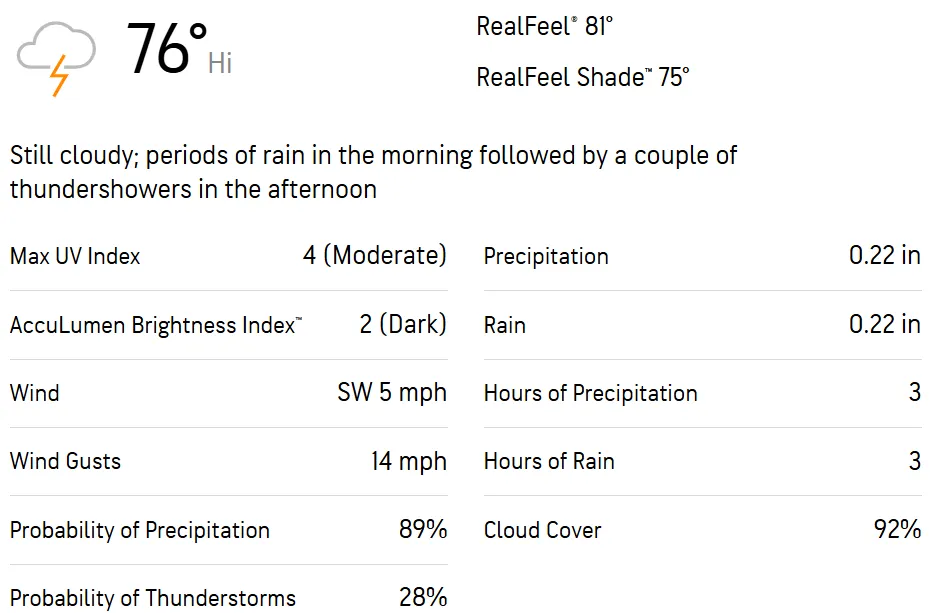Click the 89% precipitation probability value

[x=423, y=530]
